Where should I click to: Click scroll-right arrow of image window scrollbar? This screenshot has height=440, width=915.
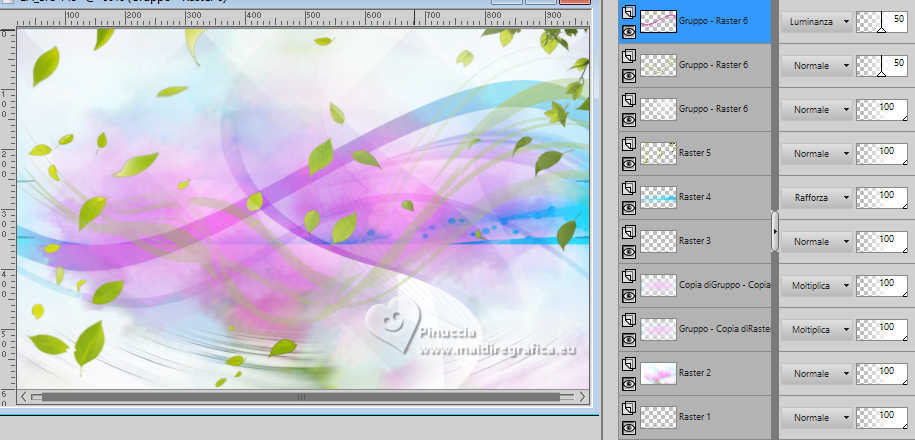pos(582,397)
